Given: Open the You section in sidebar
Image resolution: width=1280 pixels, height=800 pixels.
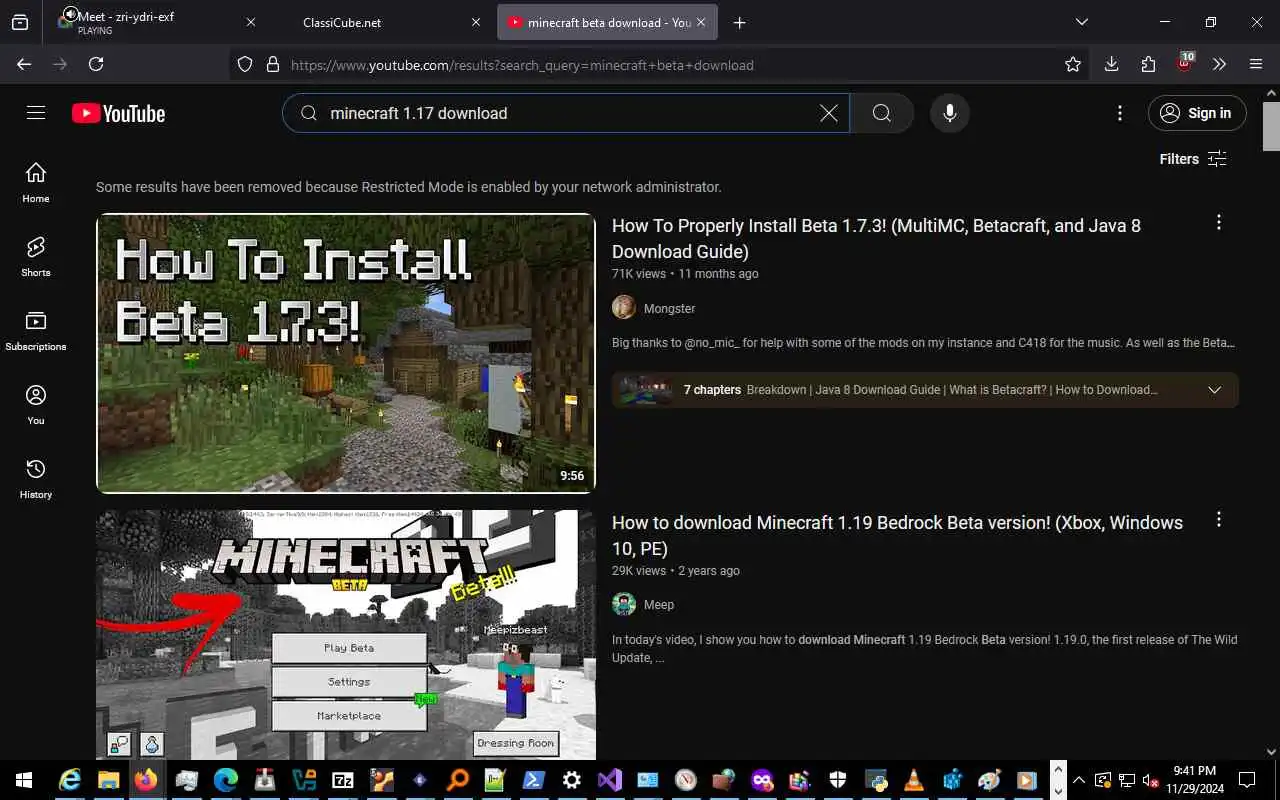Looking at the screenshot, I should (36, 404).
